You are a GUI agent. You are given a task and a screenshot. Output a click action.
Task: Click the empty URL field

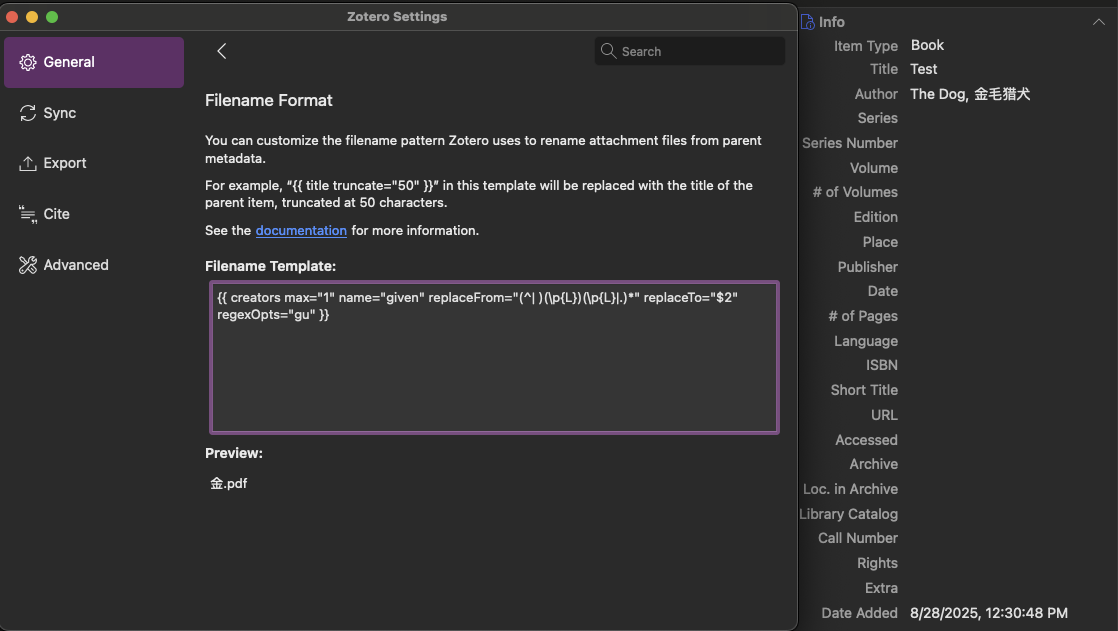coord(1000,415)
